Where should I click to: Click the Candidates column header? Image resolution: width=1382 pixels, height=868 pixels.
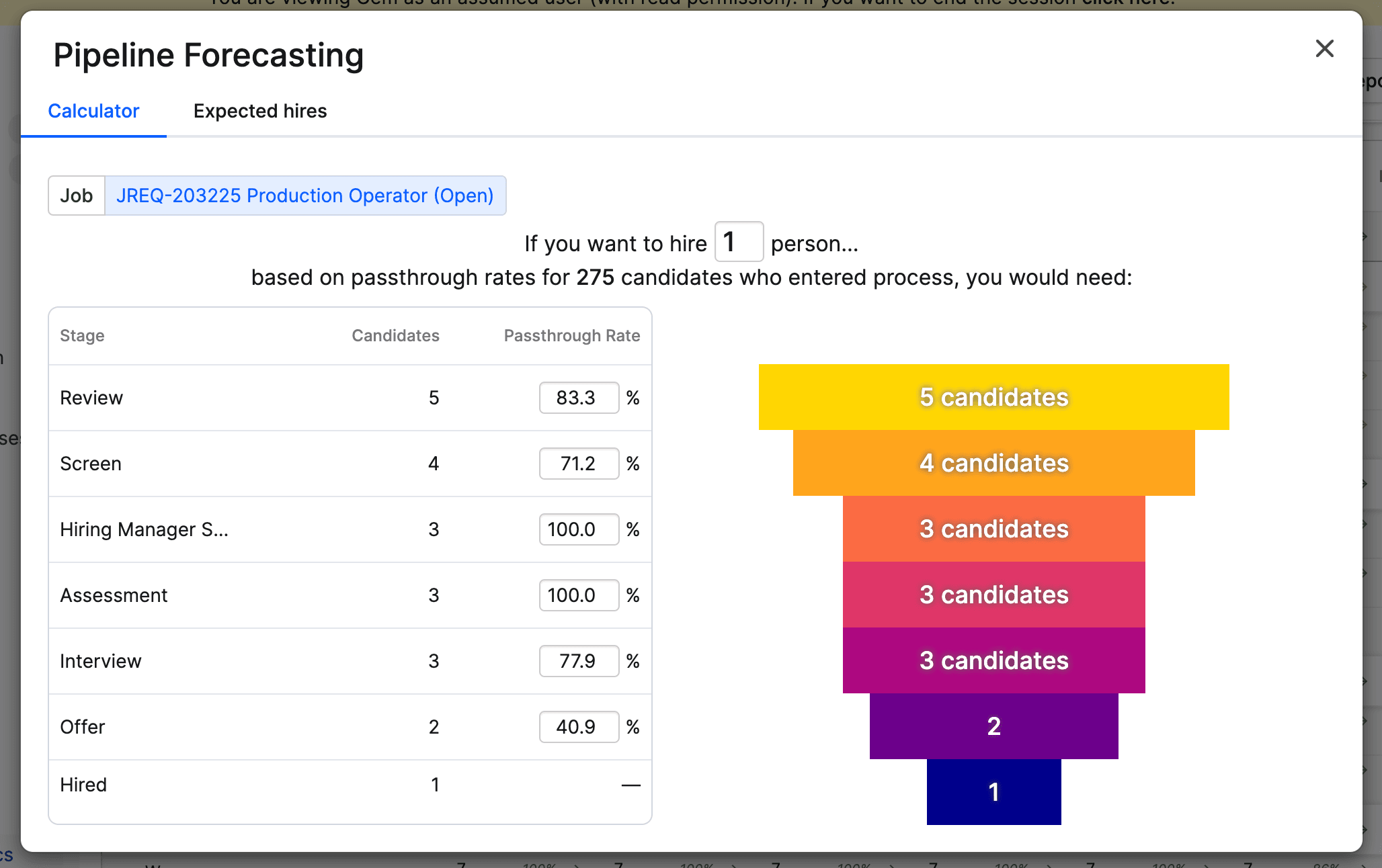(395, 336)
